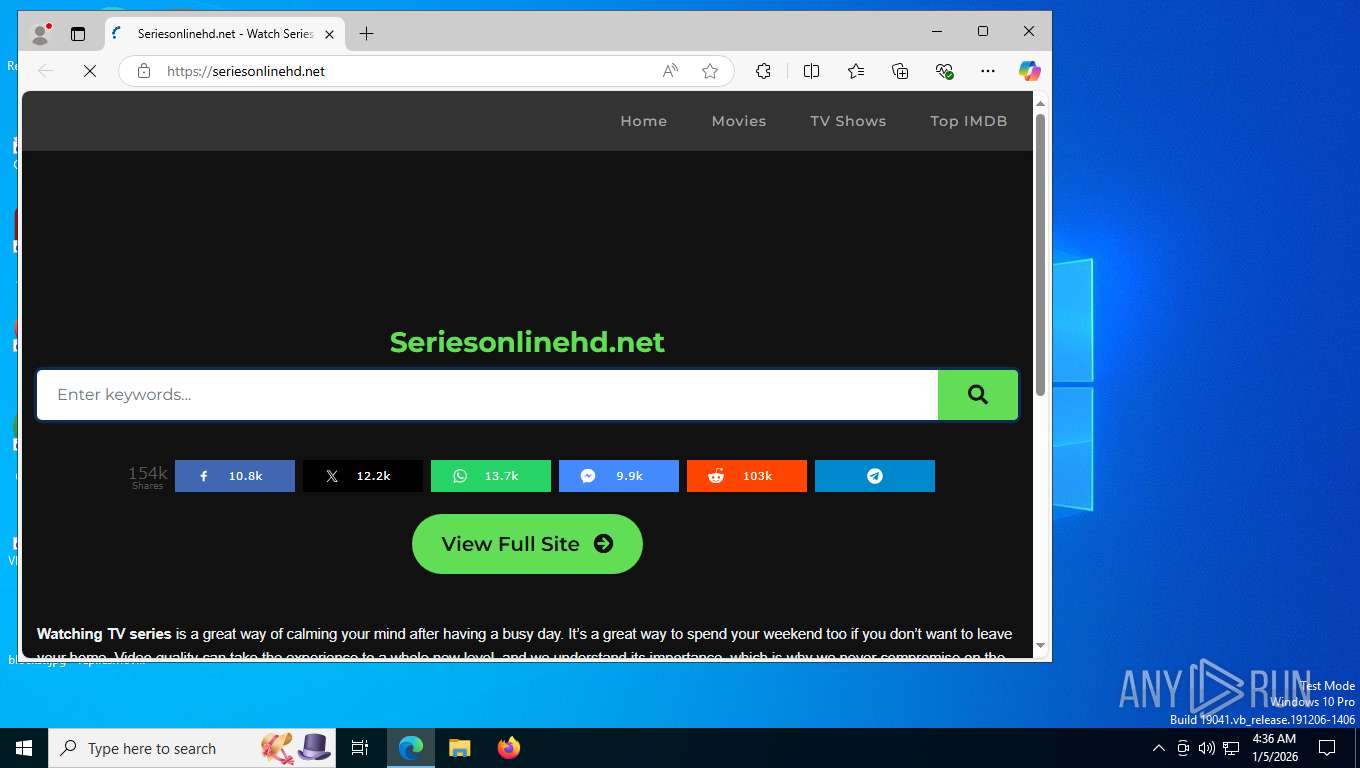This screenshot has height=768, width=1360.
Task: Share on Reddit 103k button
Action: click(747, 476)
